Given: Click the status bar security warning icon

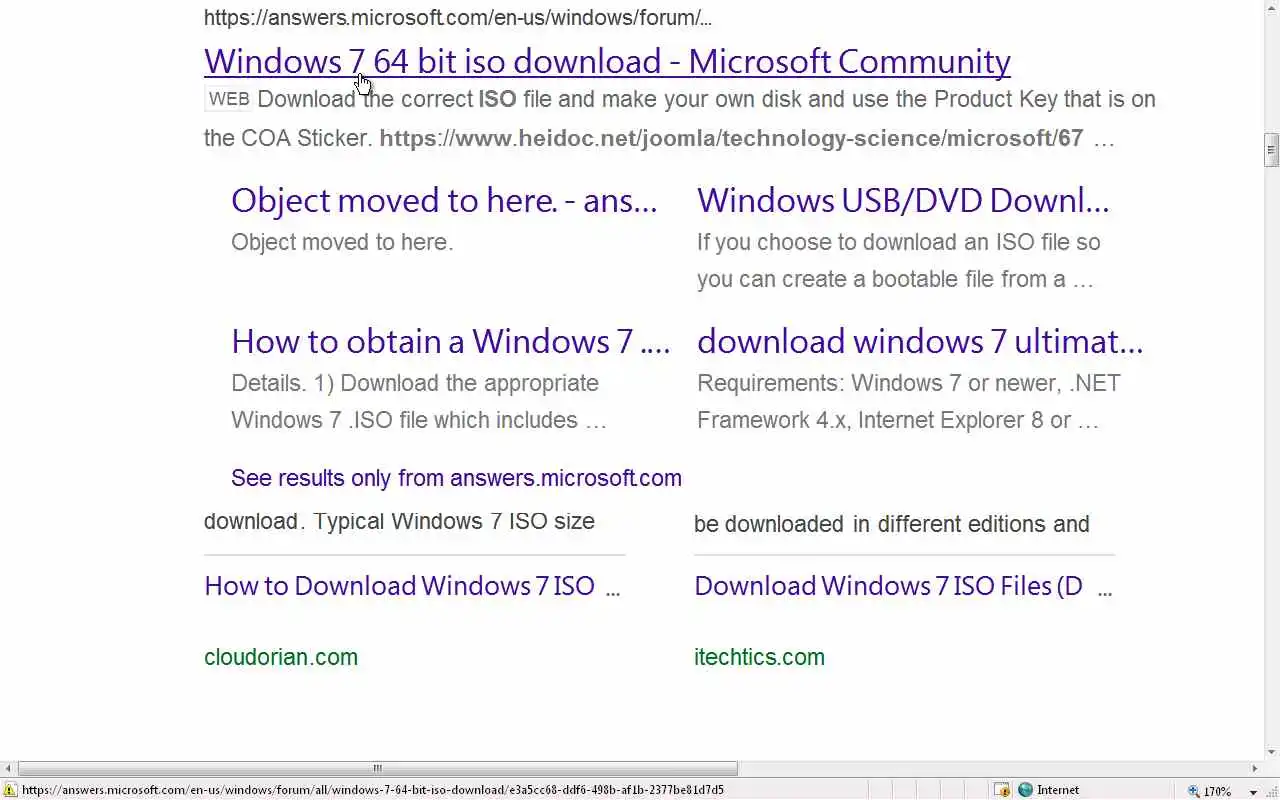Looking at the screenshot, I should click(x=9, y=790).
